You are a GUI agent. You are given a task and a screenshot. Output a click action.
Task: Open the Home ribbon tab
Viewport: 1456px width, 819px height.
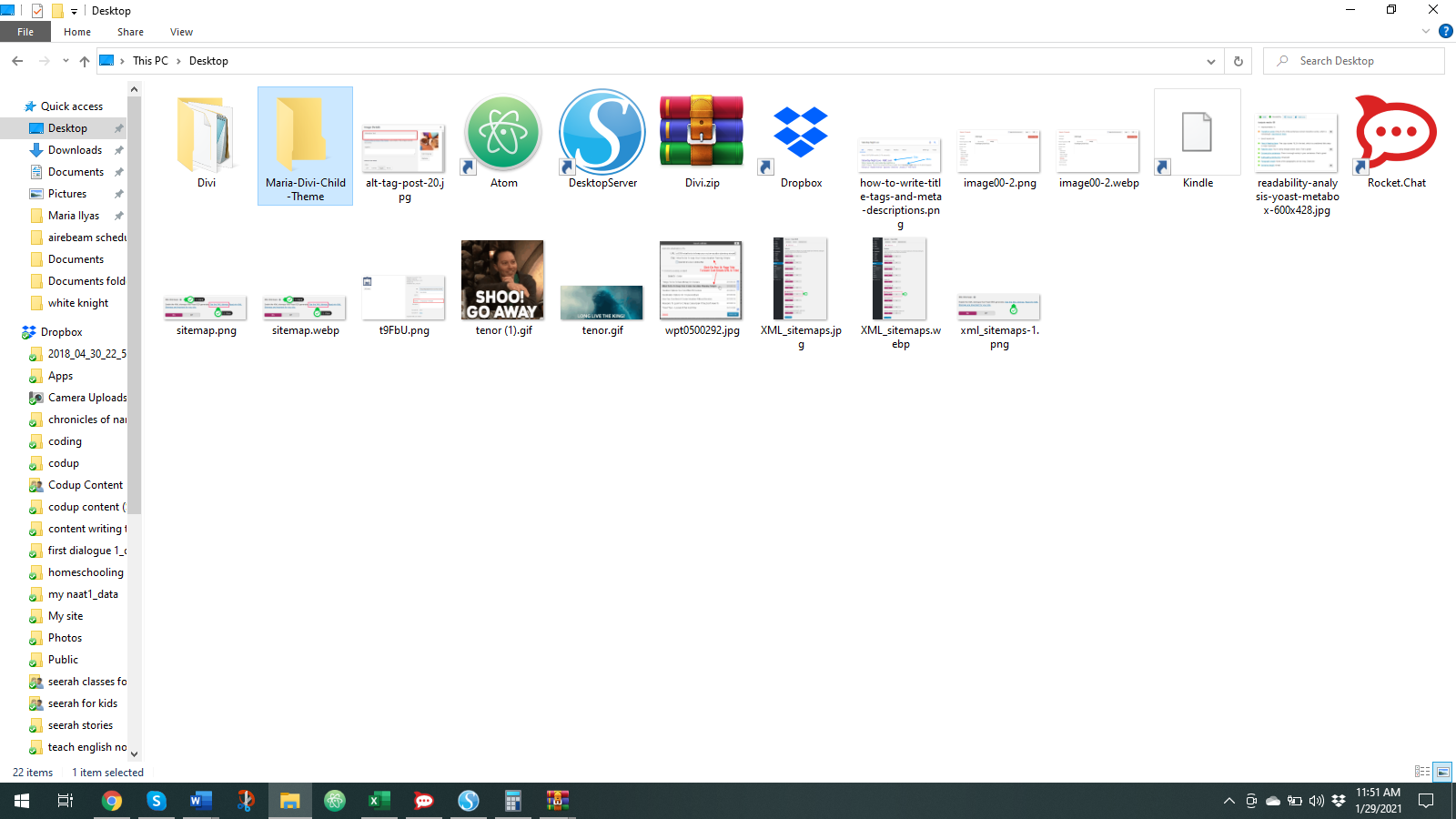pos(77,32)
